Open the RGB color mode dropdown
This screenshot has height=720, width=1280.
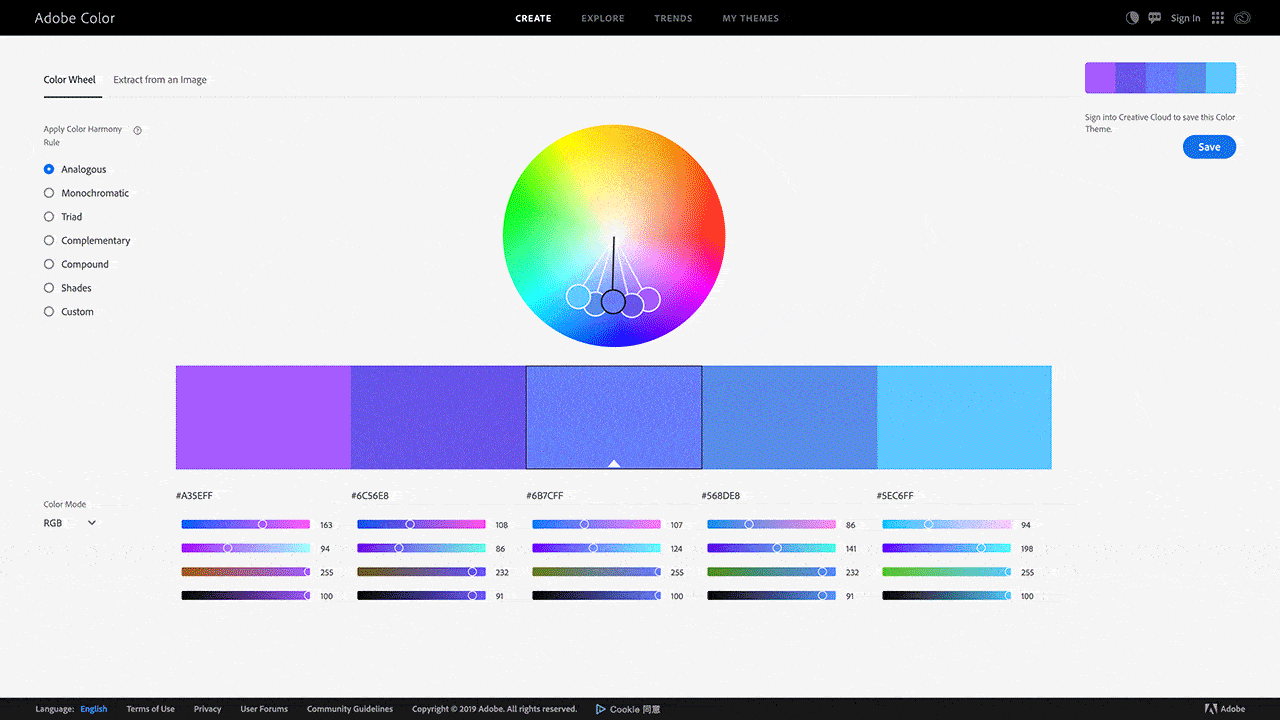[x=70, y=523]
